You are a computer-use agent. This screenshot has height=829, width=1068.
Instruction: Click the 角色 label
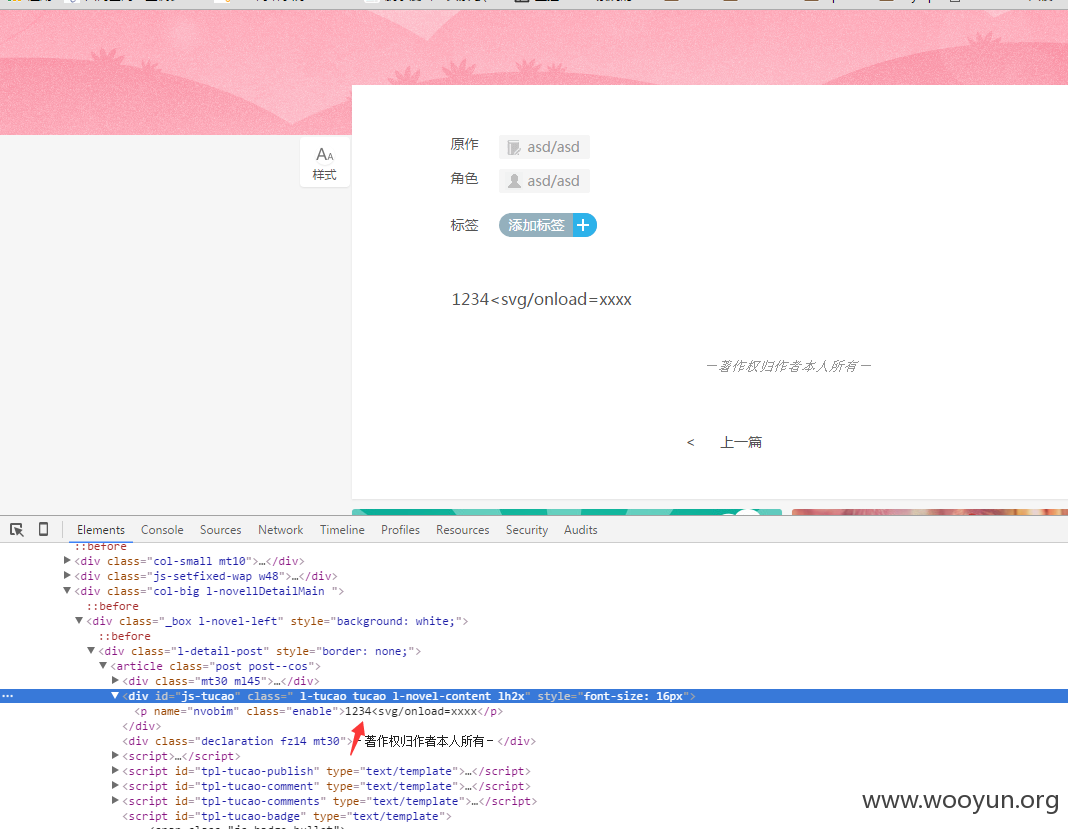coord(465,178)
